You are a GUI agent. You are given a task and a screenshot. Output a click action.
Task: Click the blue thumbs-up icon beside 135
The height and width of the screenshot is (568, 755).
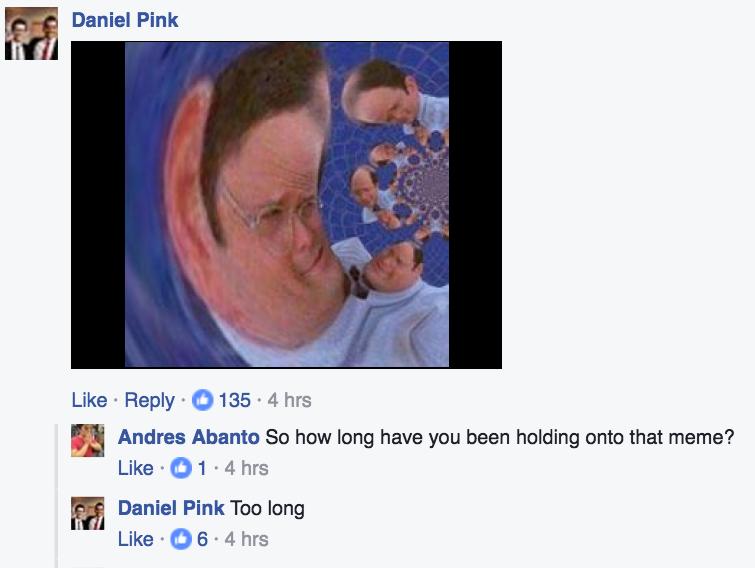[200, 400]
